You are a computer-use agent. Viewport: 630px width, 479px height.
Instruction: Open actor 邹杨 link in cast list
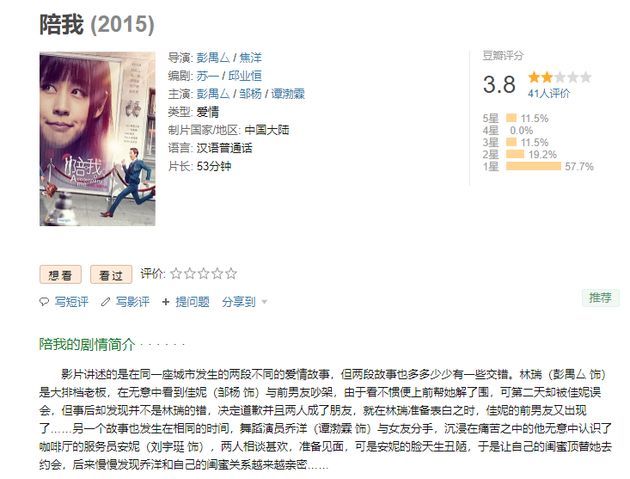[250, 94]
